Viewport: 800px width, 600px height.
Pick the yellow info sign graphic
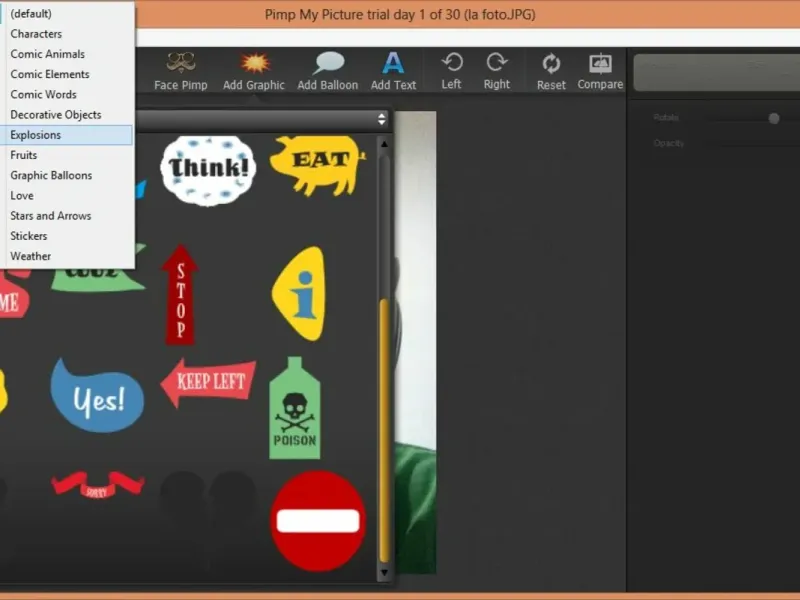299,294
